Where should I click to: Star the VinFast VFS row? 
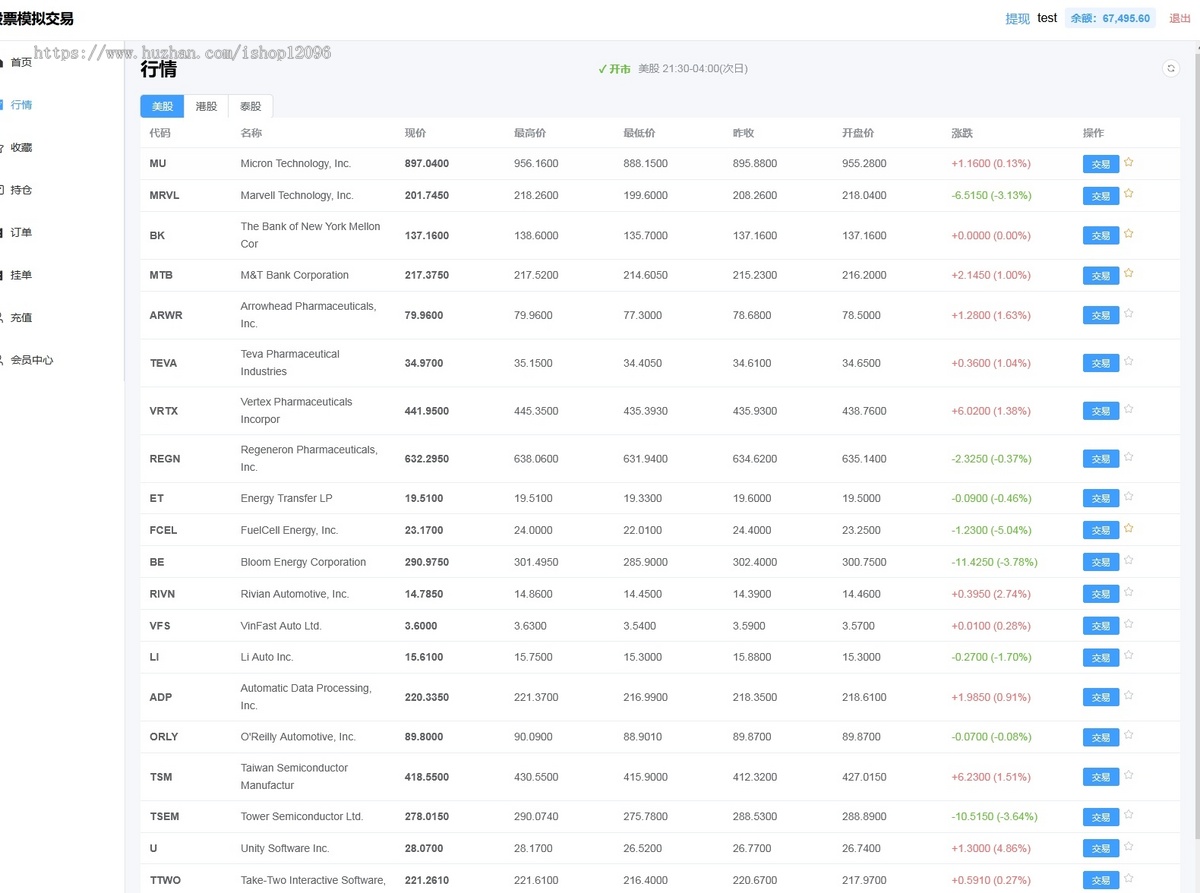coord(1128,625)
